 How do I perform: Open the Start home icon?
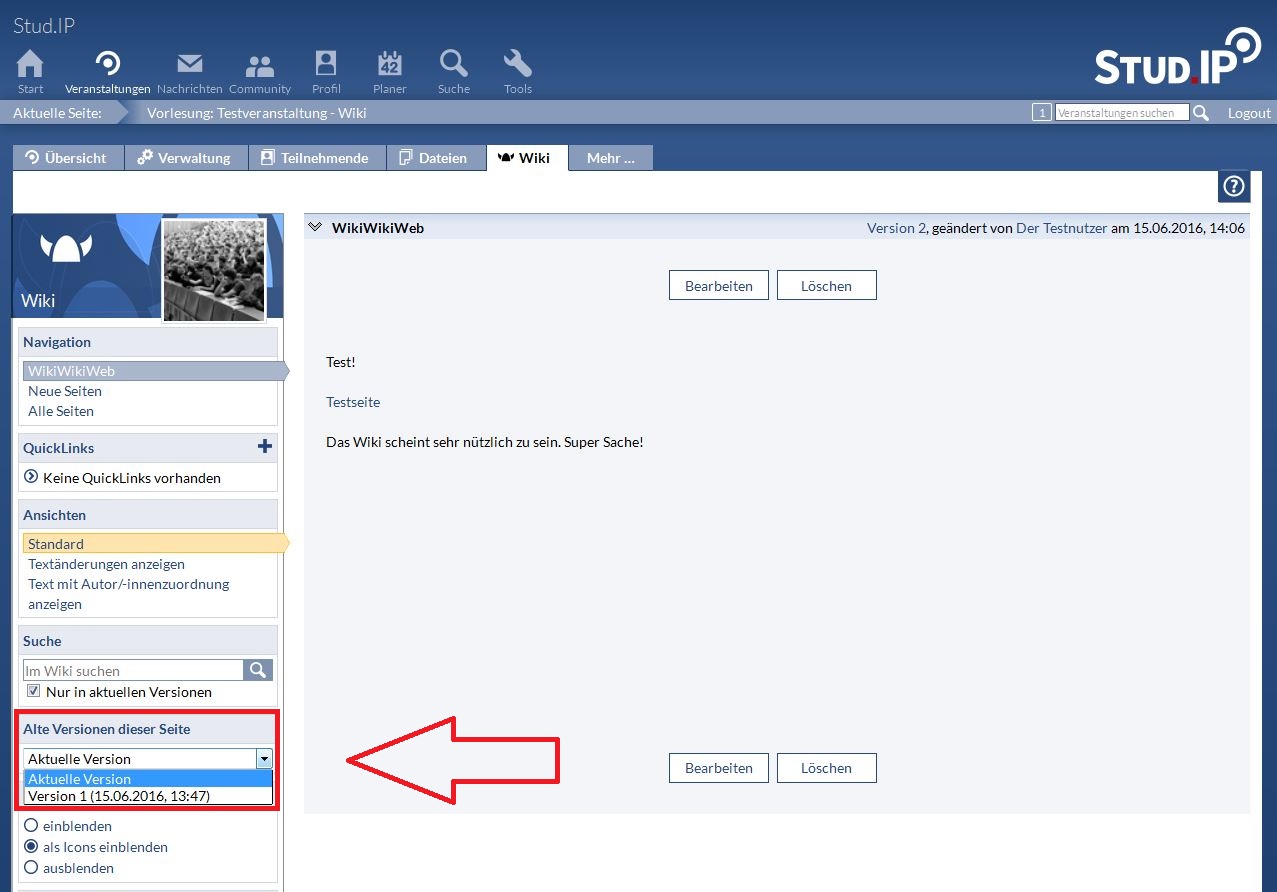coord(30,66)
